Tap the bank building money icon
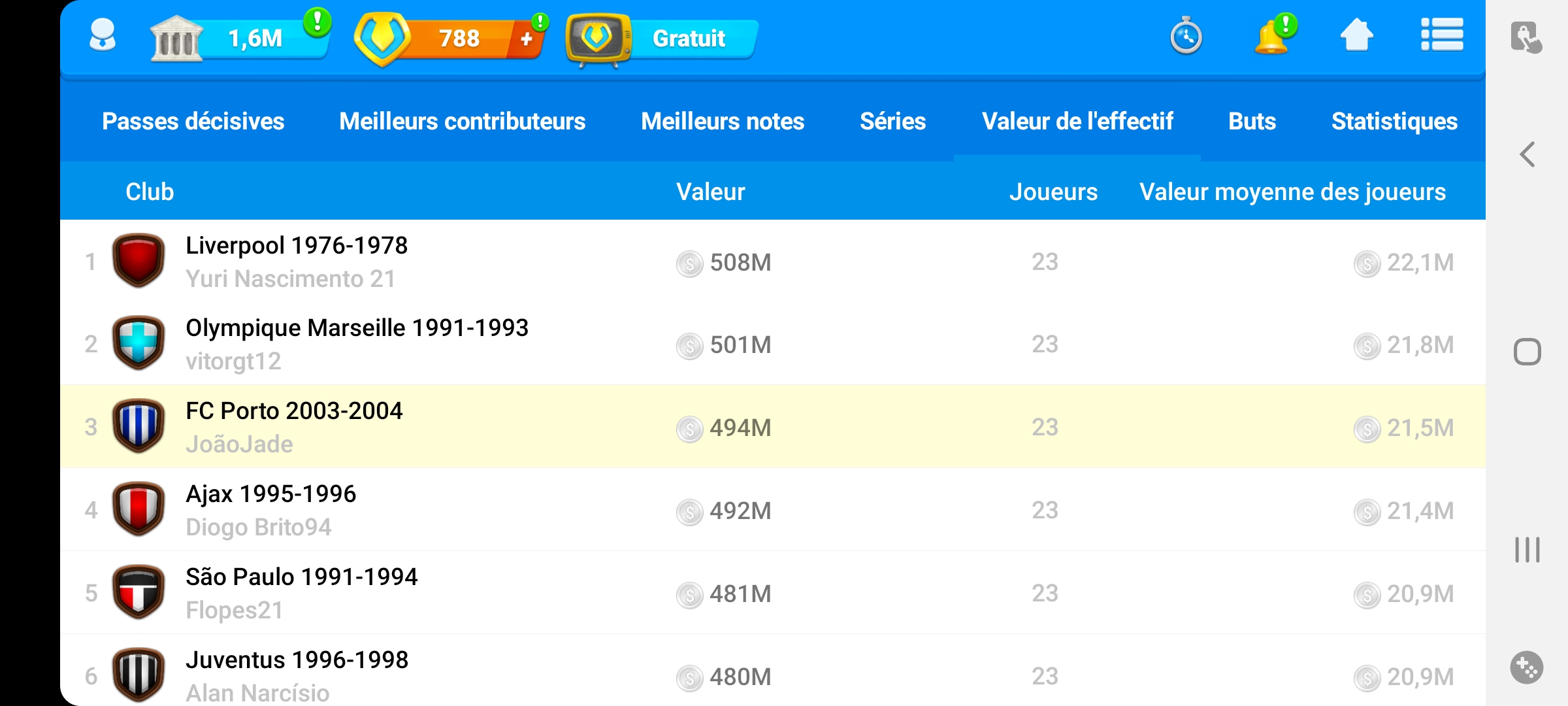The image size is (1568, 706). pyautogui.click(x=176, y=39)
